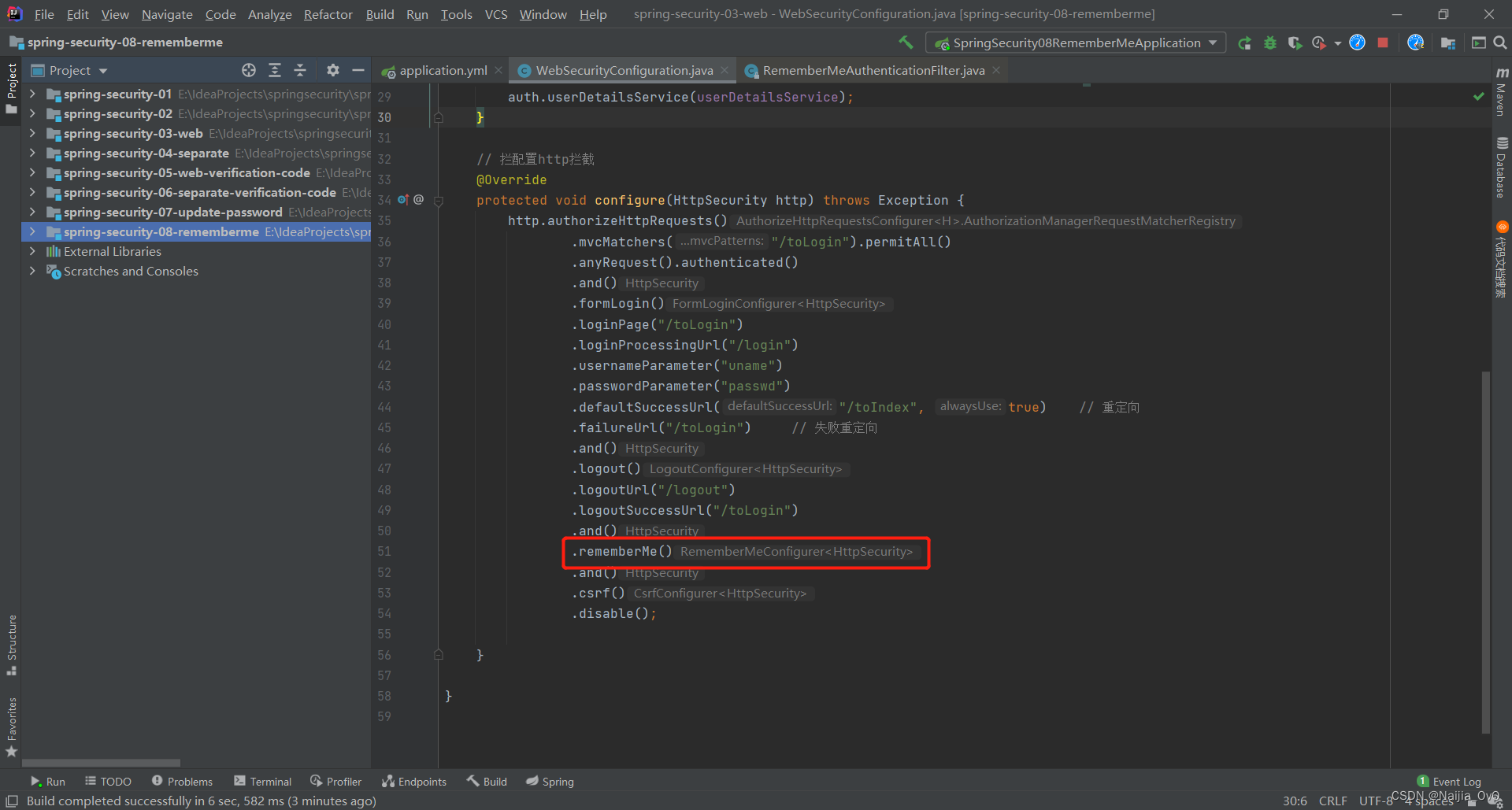Expand Scratches and Consoles node
This screenshot has width=1512, height=810.
(x=32, y=271)
